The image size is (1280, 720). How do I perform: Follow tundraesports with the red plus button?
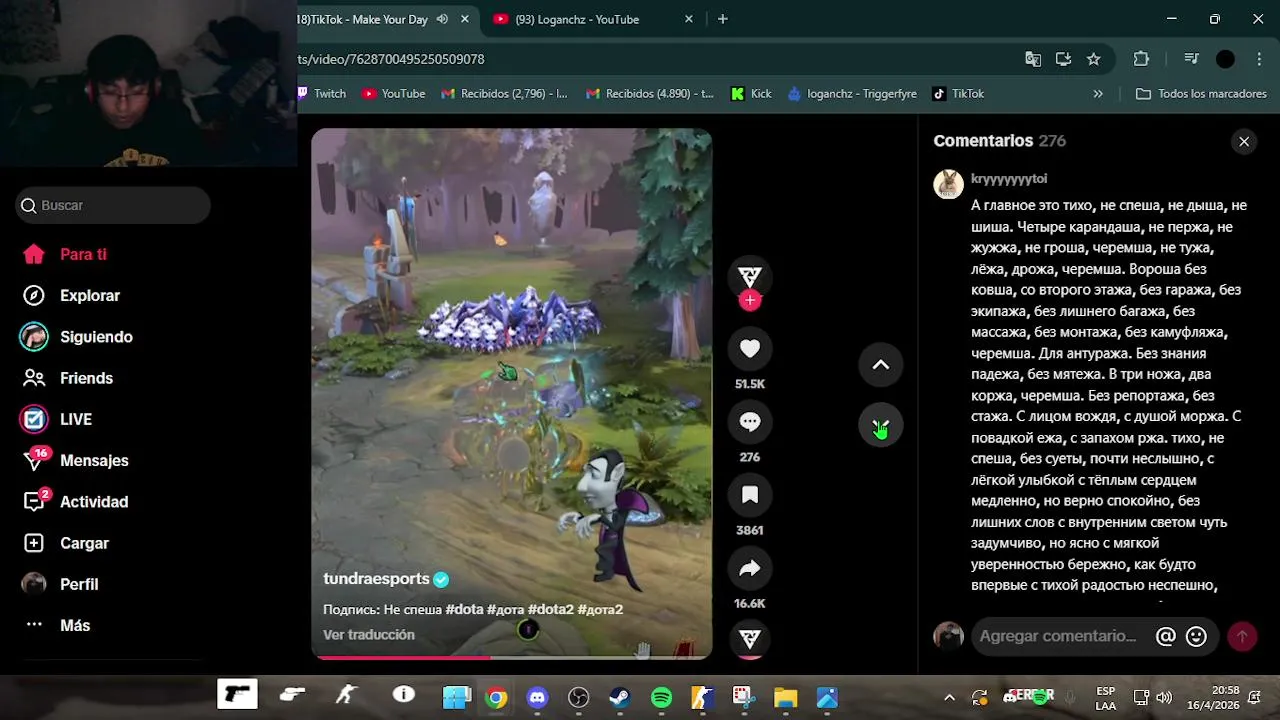point(750,300)
